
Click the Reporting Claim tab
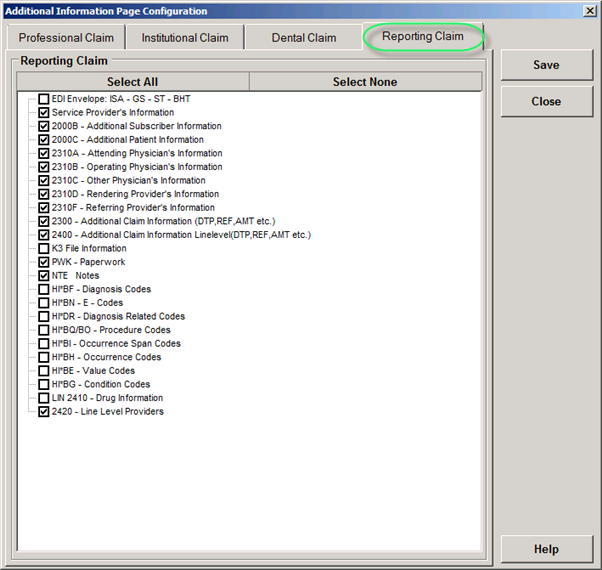click(422, 37)
